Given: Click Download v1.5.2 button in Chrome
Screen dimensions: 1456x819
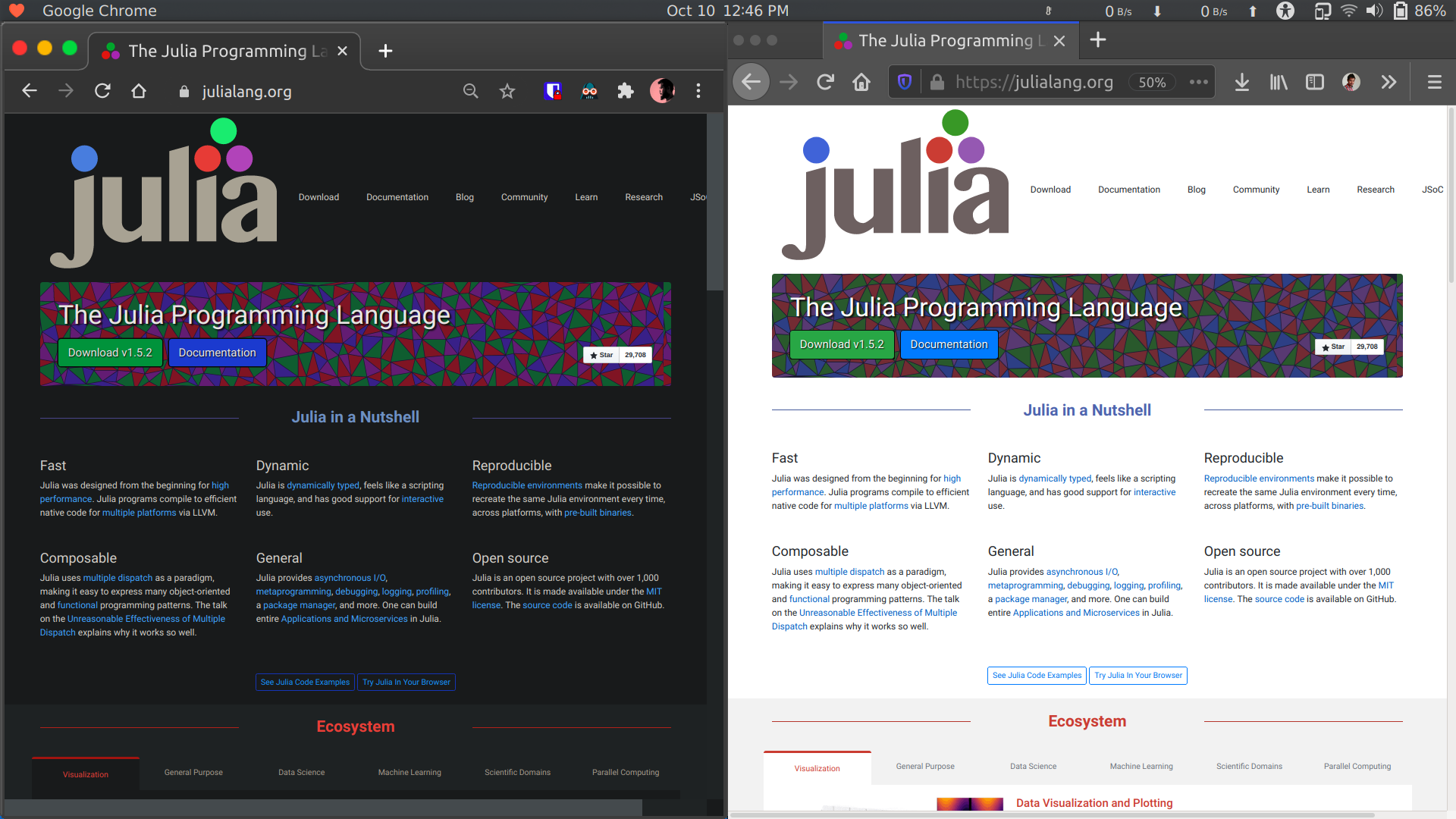Looking at the screenshot, I should [110, 353].
